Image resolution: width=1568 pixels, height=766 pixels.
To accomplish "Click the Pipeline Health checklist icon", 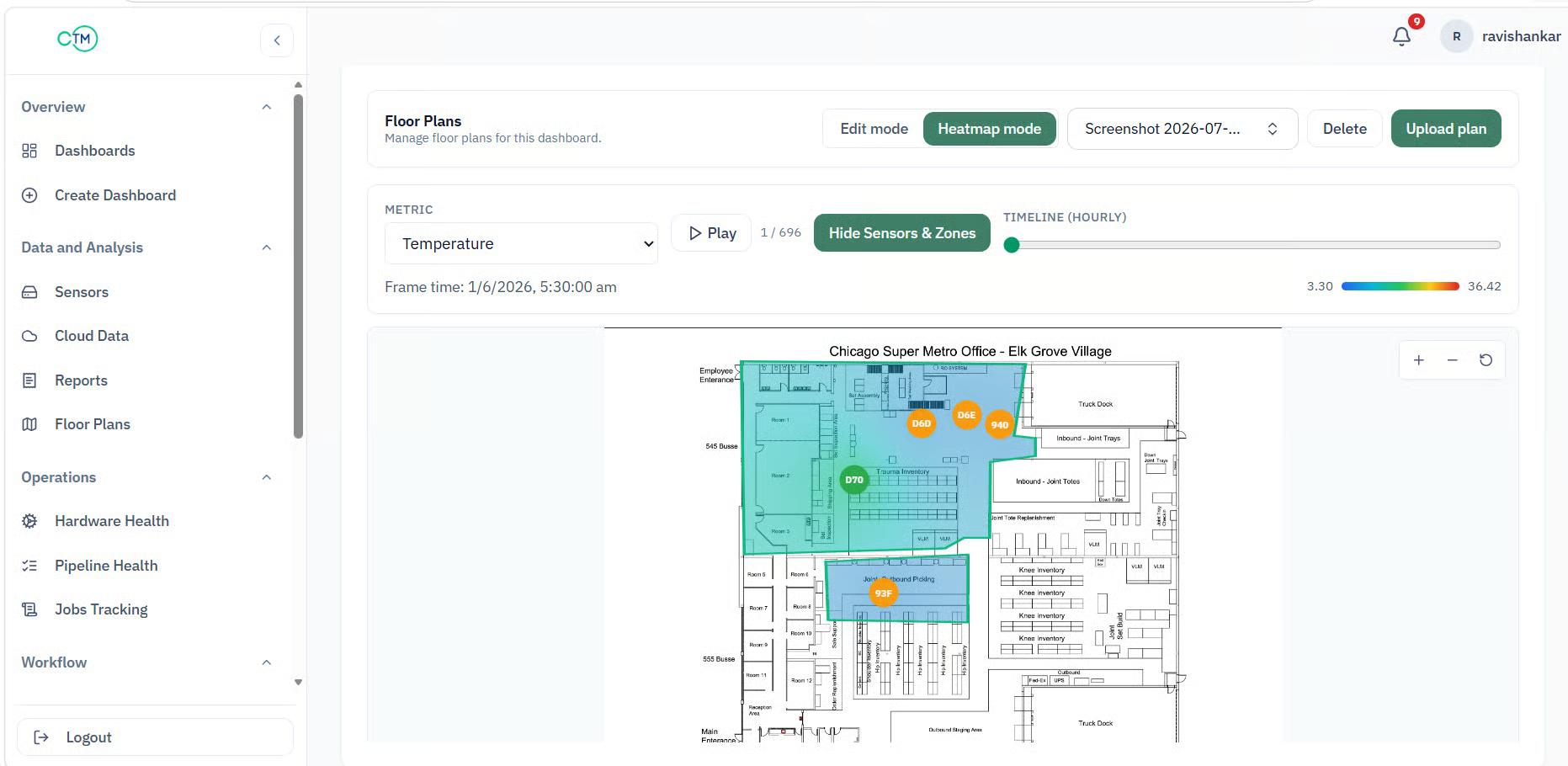I will coord(29,566).
